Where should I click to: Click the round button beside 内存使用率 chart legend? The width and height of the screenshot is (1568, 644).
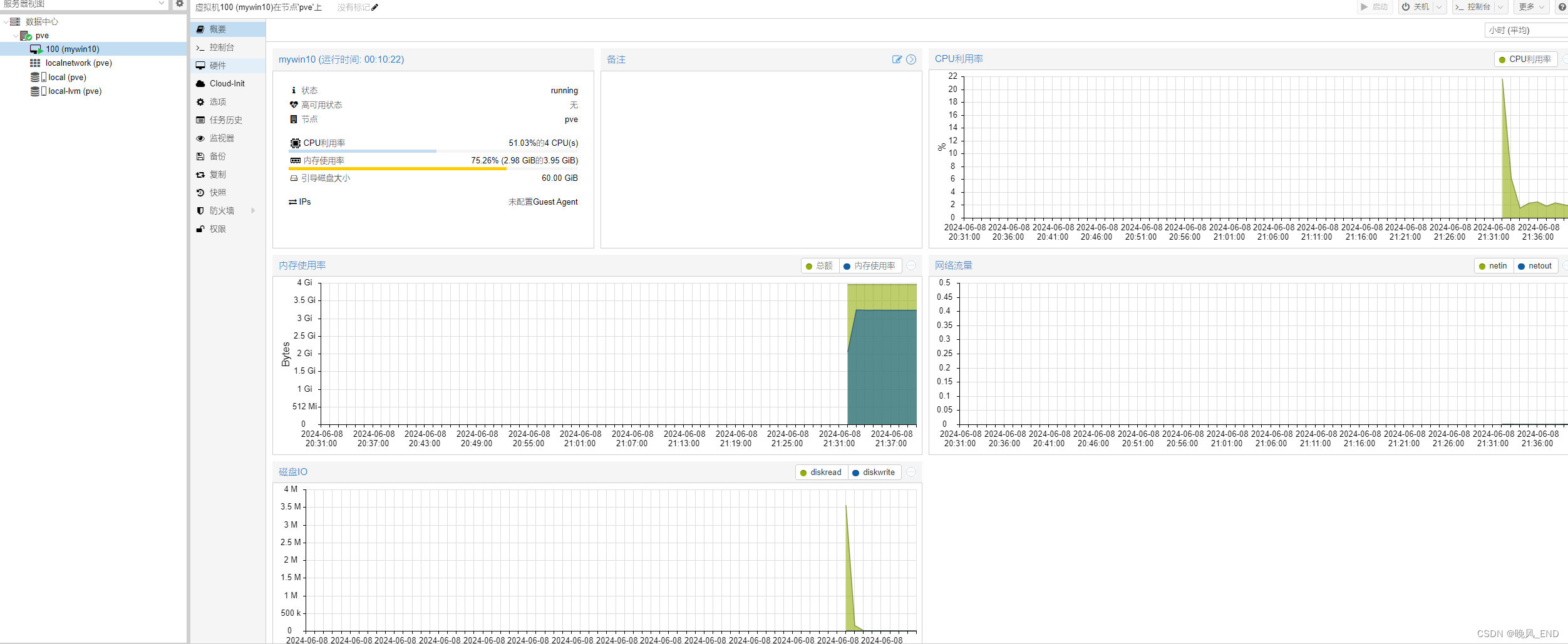tap(911, 266)
